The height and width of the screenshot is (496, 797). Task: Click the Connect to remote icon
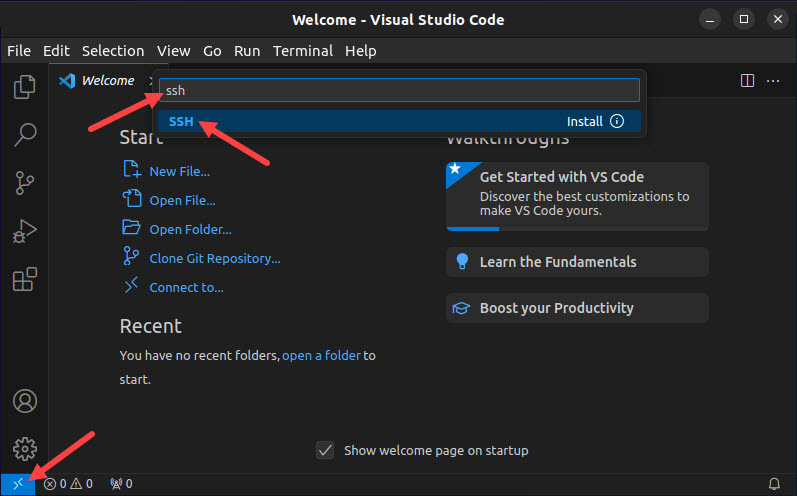(x=131, y=285)
